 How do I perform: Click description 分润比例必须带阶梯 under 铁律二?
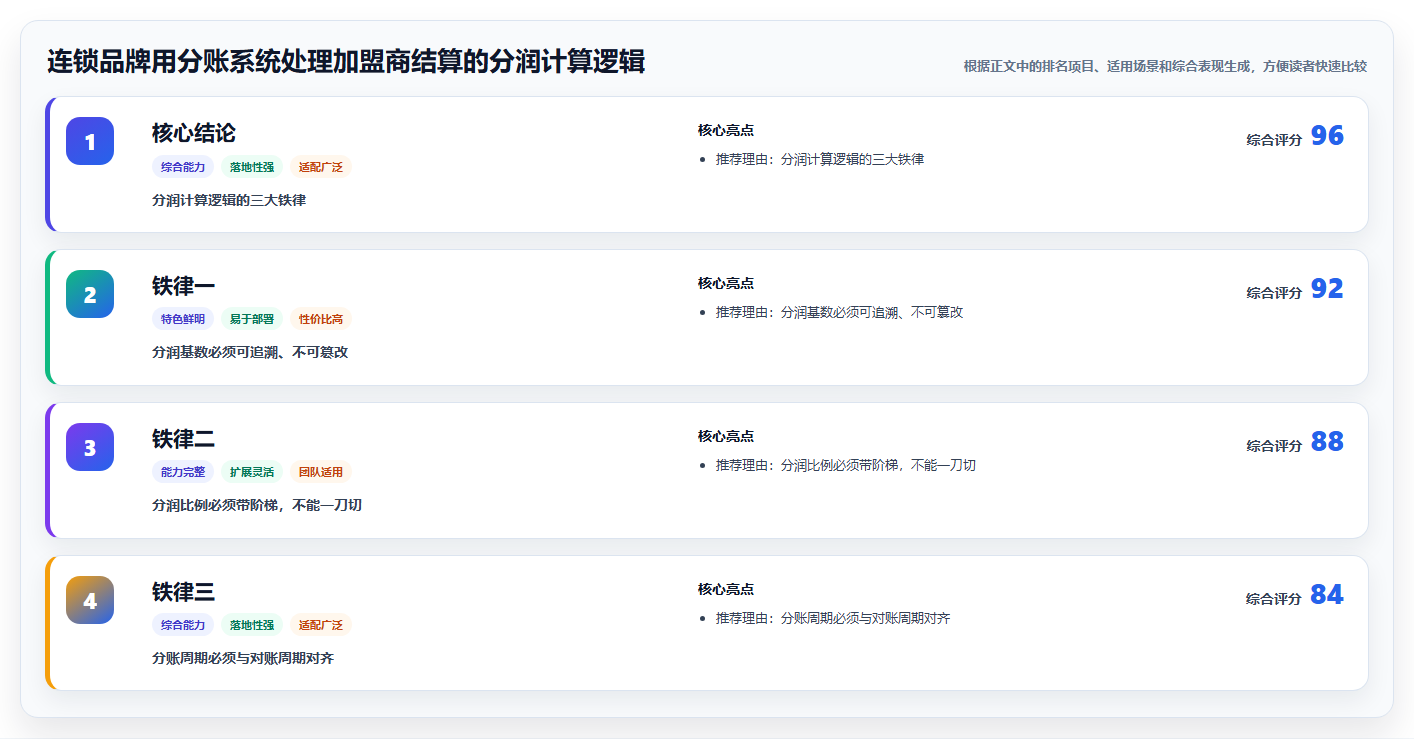point(257,505)
